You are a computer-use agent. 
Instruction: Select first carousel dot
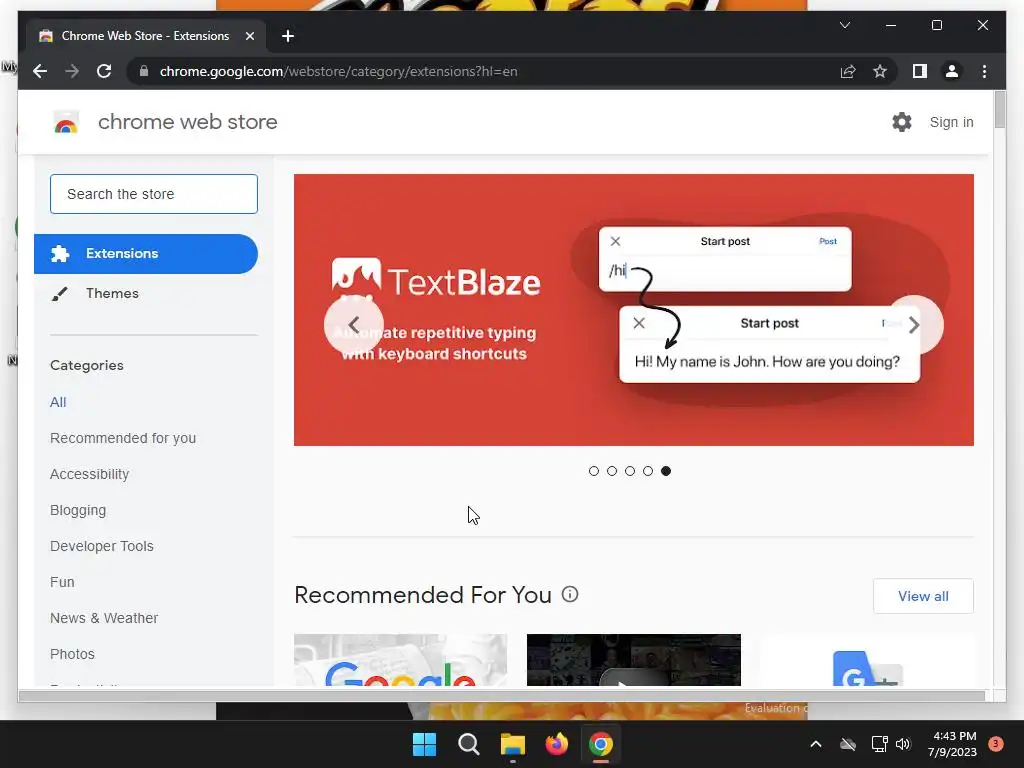click(594, 471)
